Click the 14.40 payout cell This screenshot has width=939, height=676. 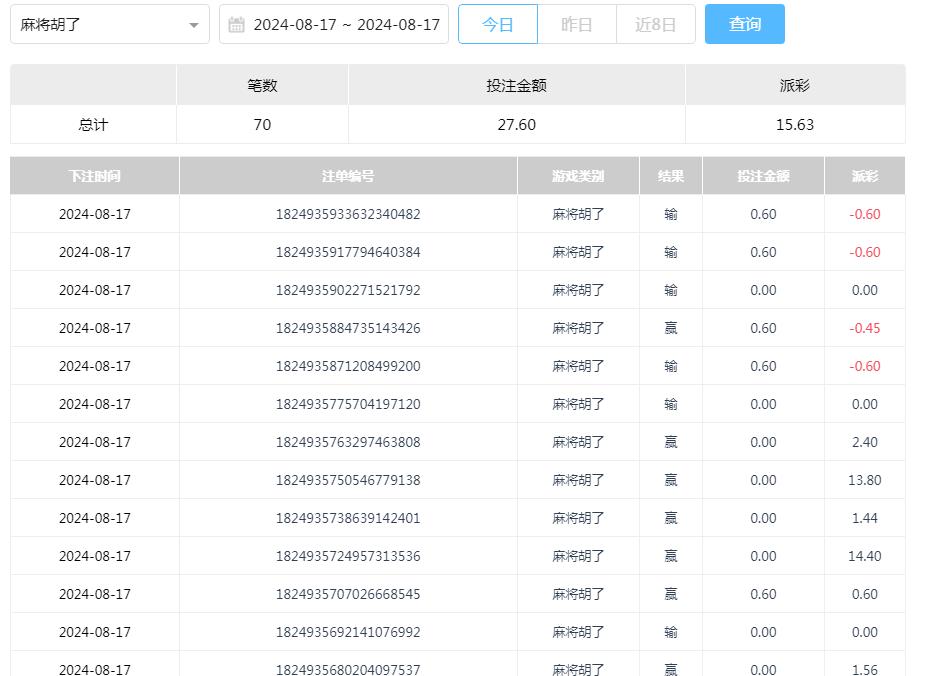(x=864, y=556)
